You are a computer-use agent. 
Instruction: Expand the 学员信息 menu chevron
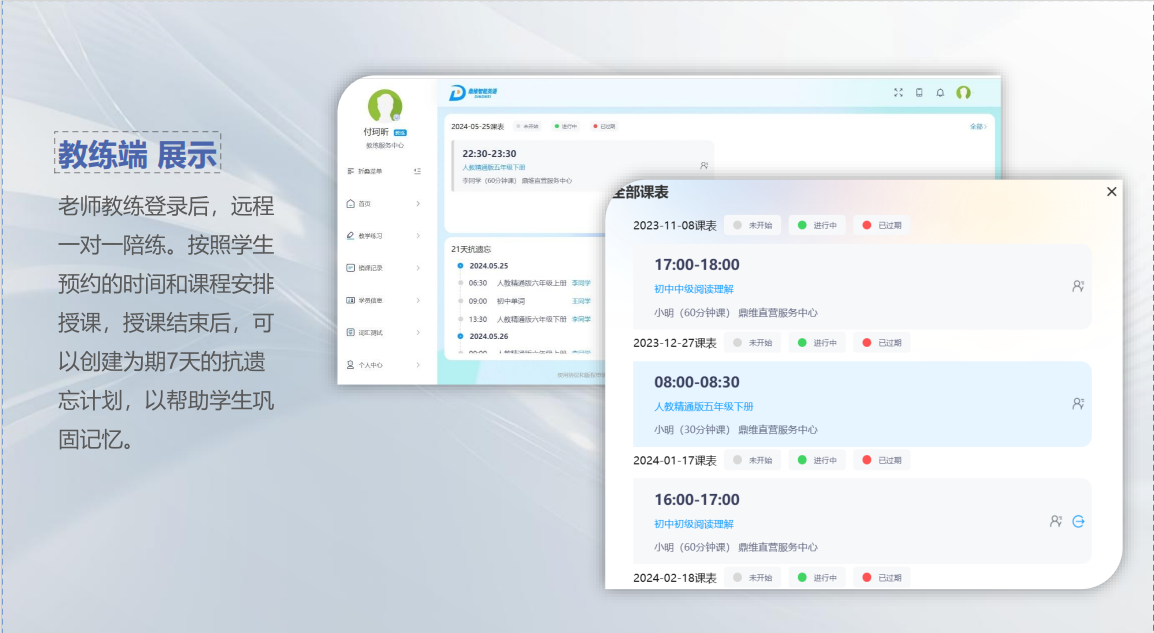pyautogui.click(x=418, y=300)
